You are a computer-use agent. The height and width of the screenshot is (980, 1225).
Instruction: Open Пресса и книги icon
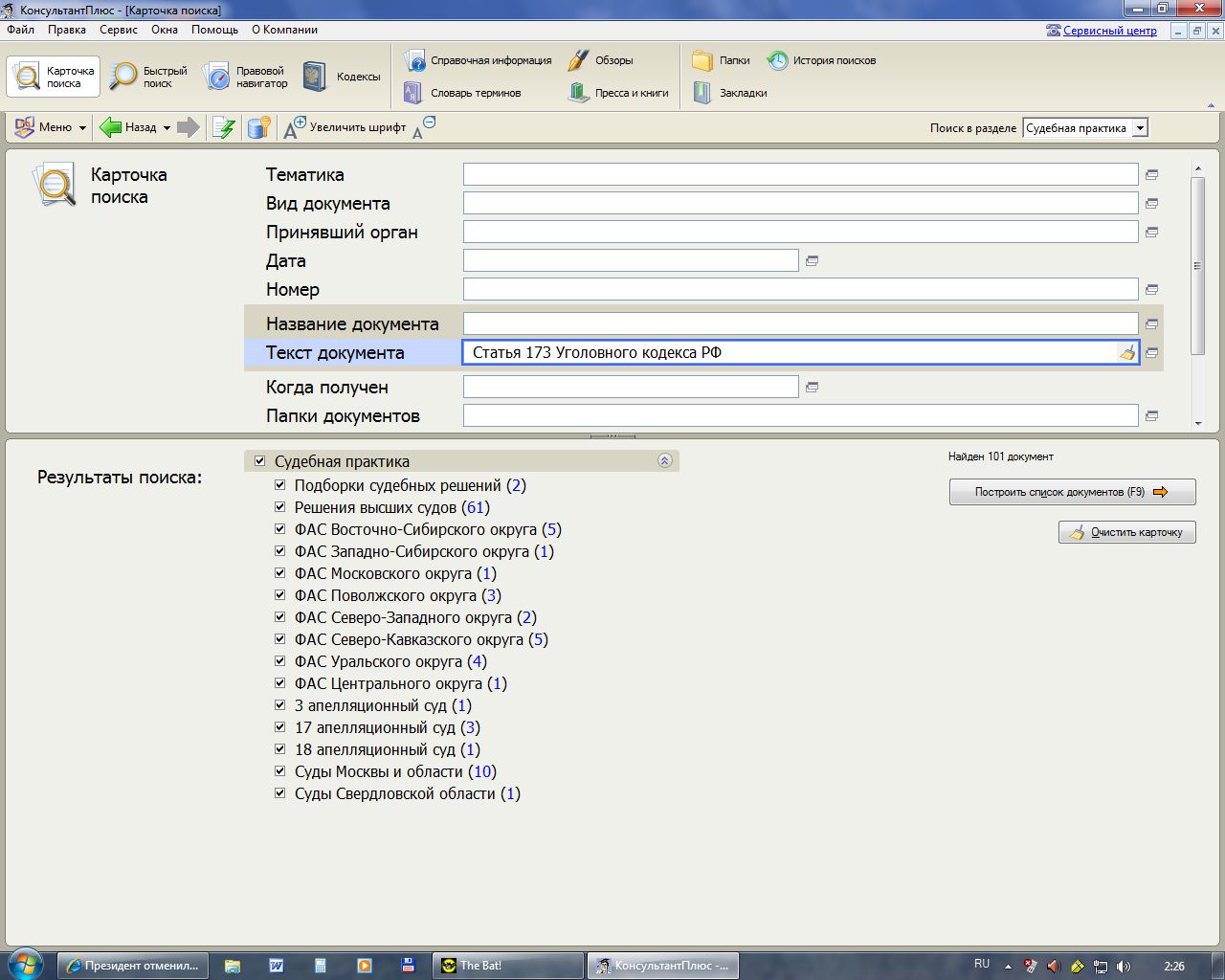[x=578, y=93]
